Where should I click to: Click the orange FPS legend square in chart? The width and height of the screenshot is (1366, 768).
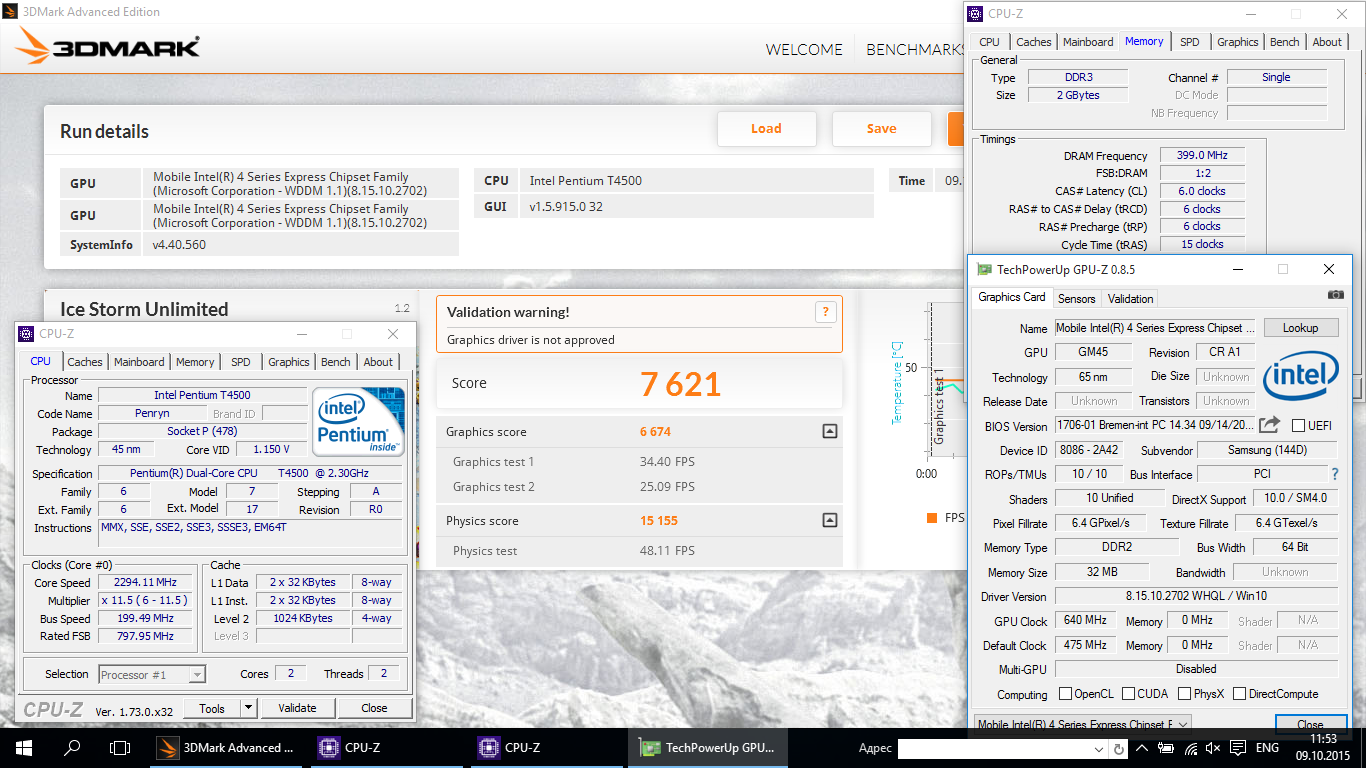pos(932,518)
